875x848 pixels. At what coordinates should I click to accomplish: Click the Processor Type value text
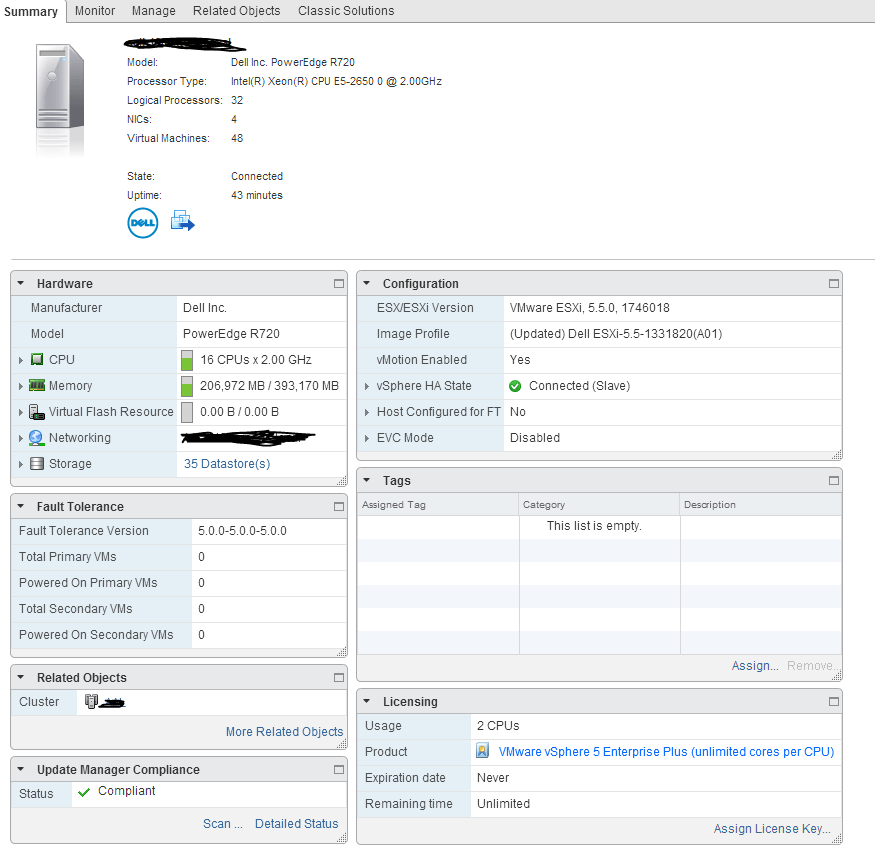[x=336, y=81]
